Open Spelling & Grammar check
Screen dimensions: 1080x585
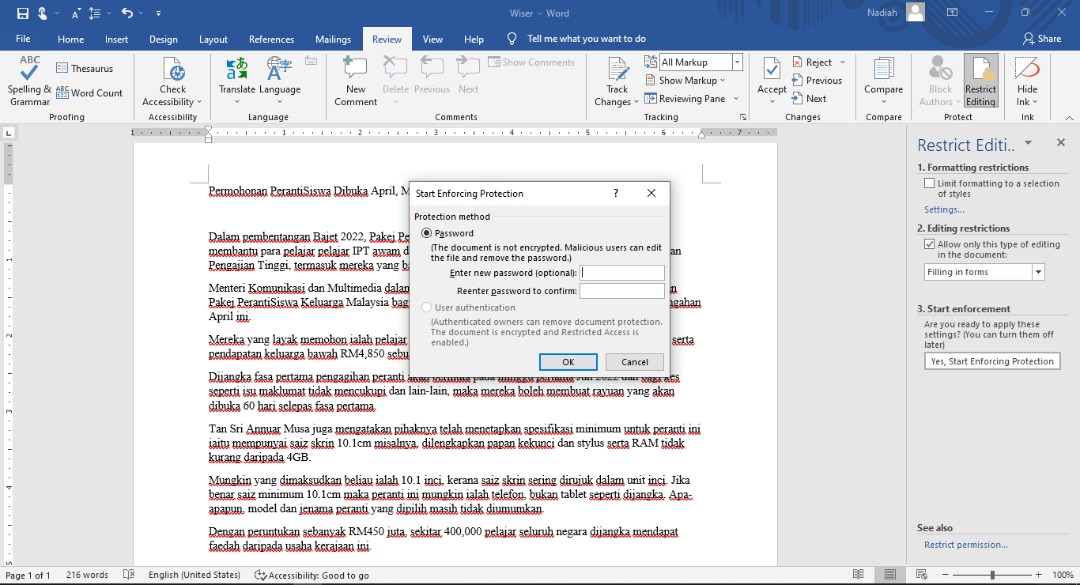click(30, 80)
